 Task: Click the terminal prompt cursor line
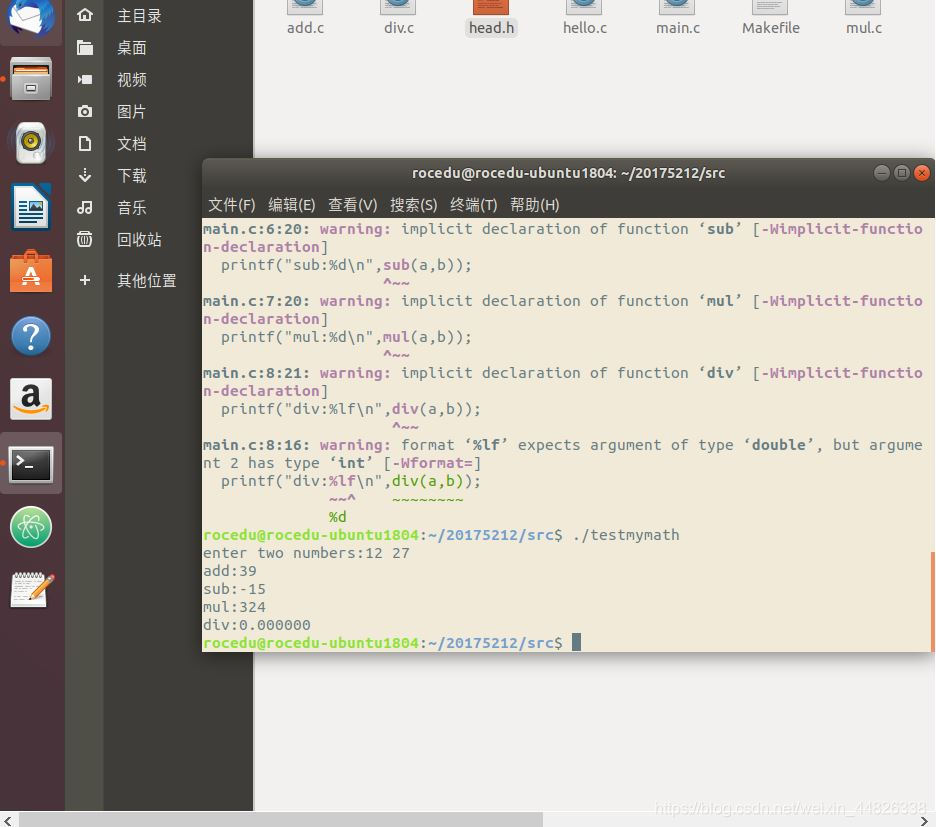tap(392, 643)
